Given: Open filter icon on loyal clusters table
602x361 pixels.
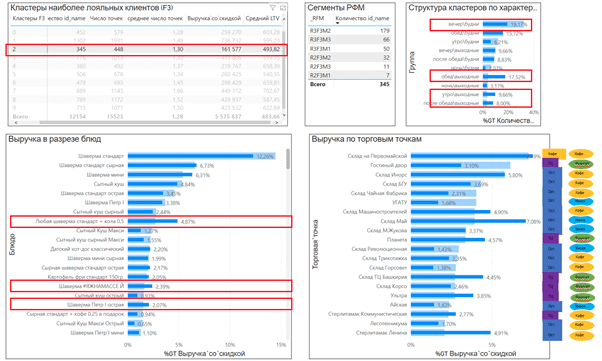Looking at the screenshot, I should click(273, 8).
